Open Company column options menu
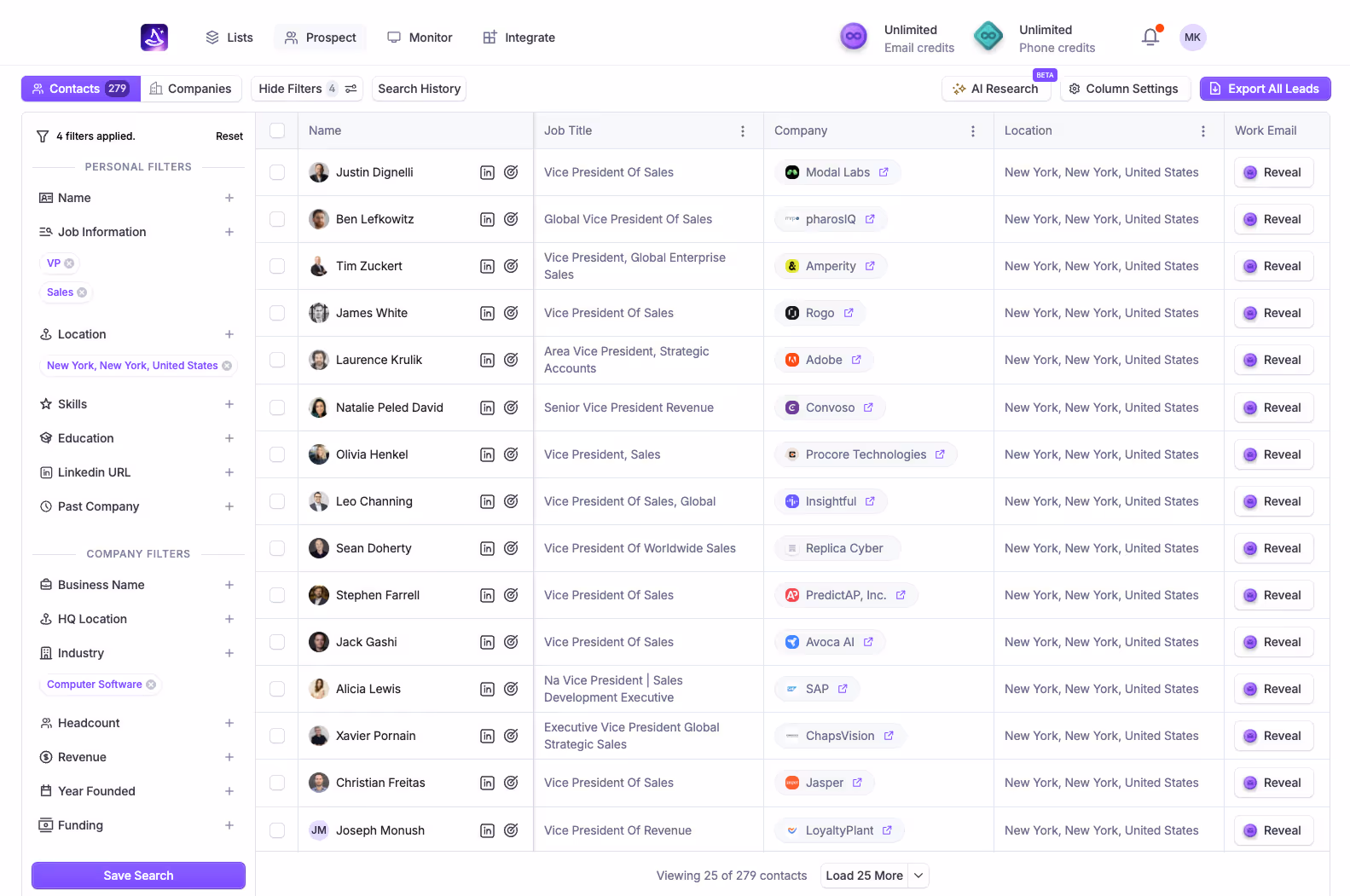Image resolution: width=1350 pixels, height=896 pixels. click(x=973, y=131)
